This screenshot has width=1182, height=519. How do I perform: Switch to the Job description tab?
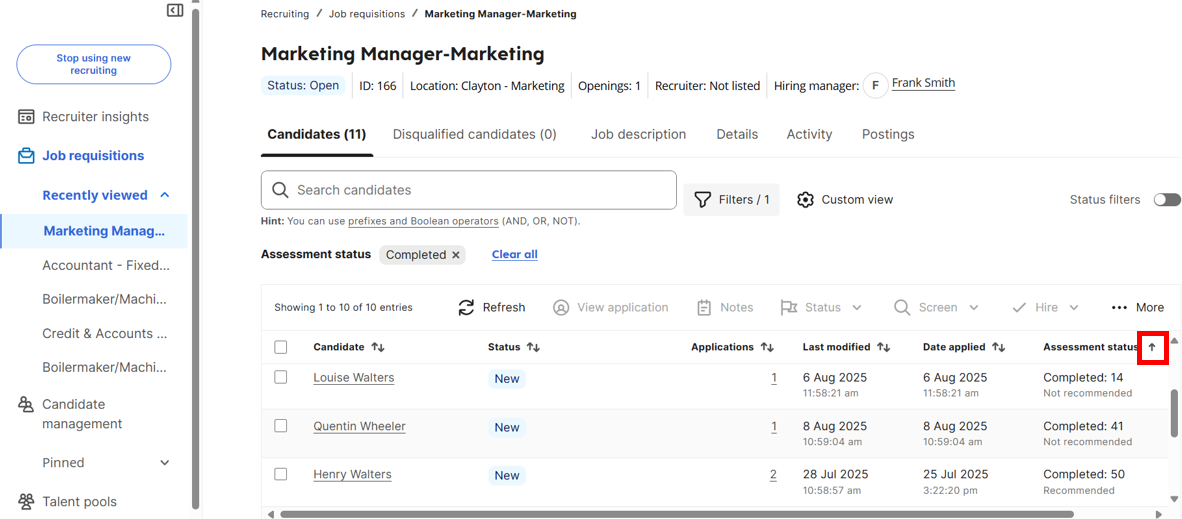pos(638,134)
